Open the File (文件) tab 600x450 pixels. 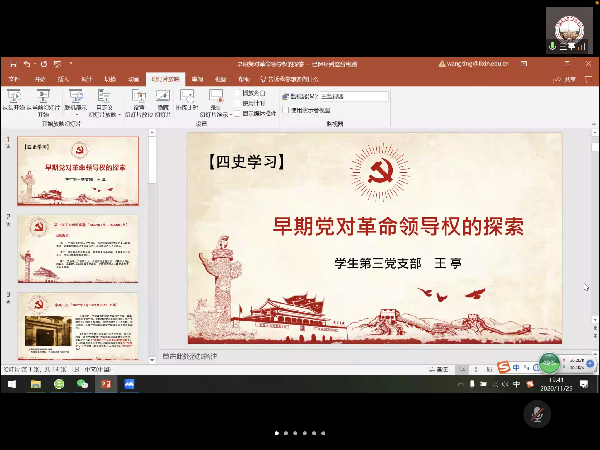point(14,79)
